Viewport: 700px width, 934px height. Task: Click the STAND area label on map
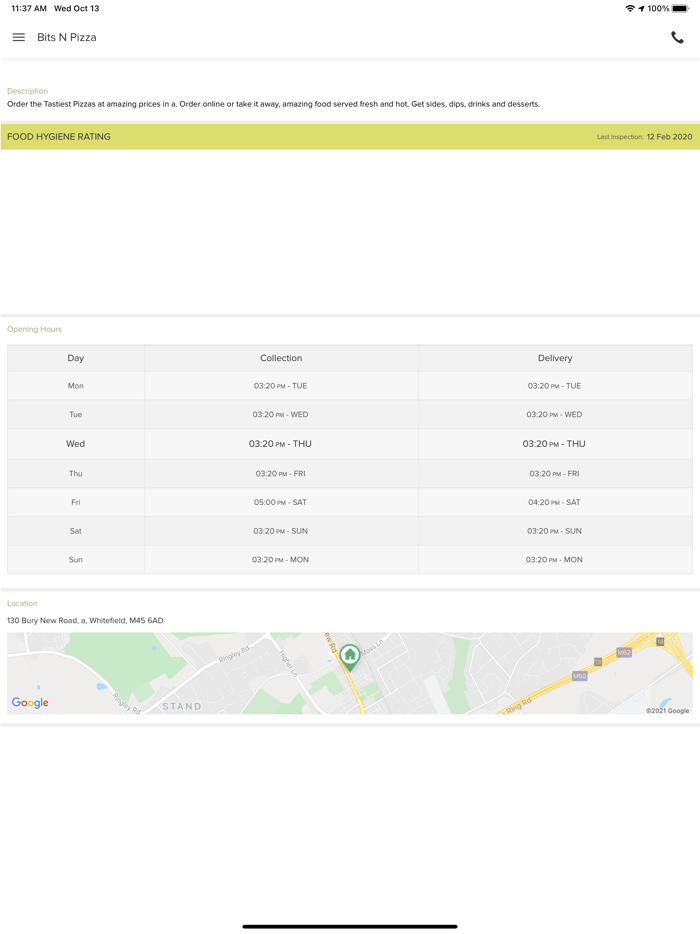pos(182,706)
